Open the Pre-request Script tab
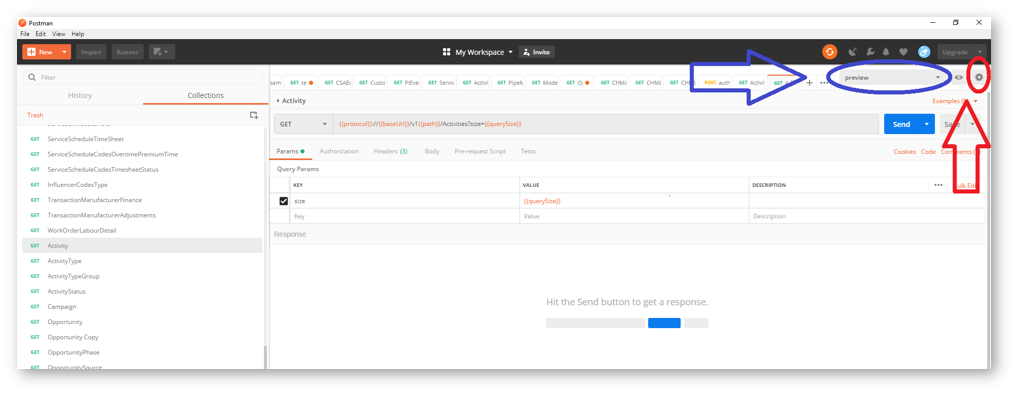 [x=480, y=151]
